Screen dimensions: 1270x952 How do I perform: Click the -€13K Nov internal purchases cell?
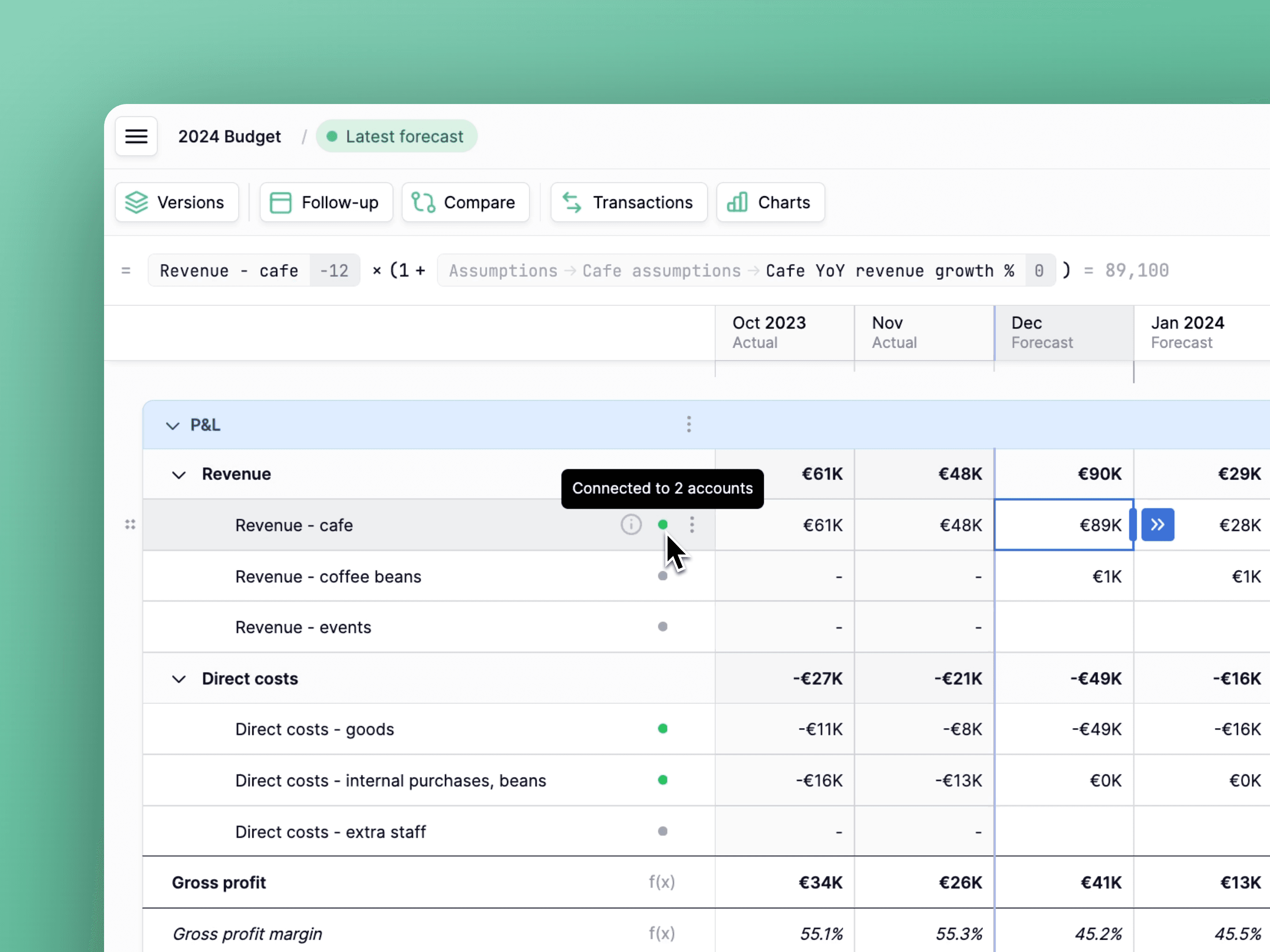(x=924, y=781)
